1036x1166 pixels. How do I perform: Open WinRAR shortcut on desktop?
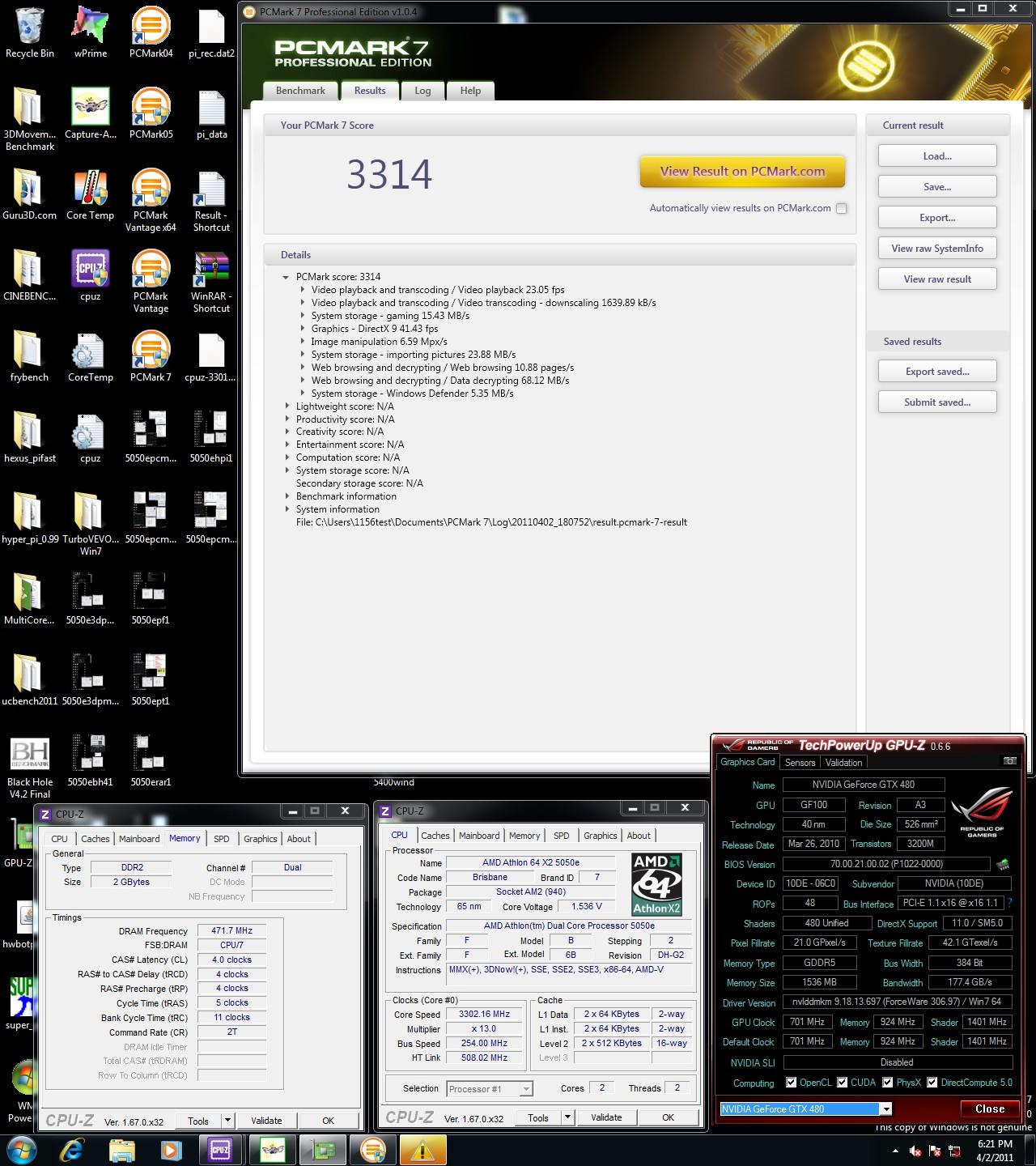(x=211, y=281)
